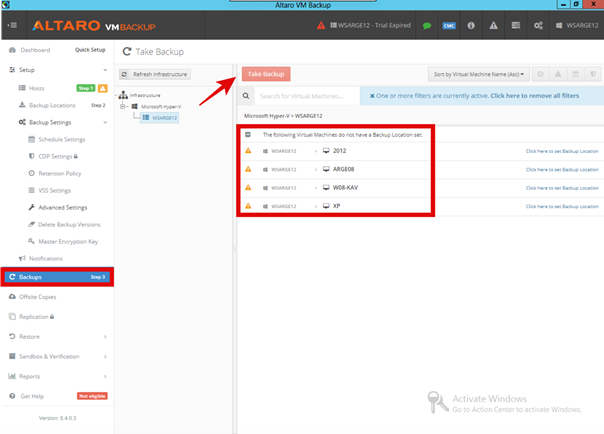Click the search magnifier icon
Screen dimensions: 604x434
click(246, 96)
